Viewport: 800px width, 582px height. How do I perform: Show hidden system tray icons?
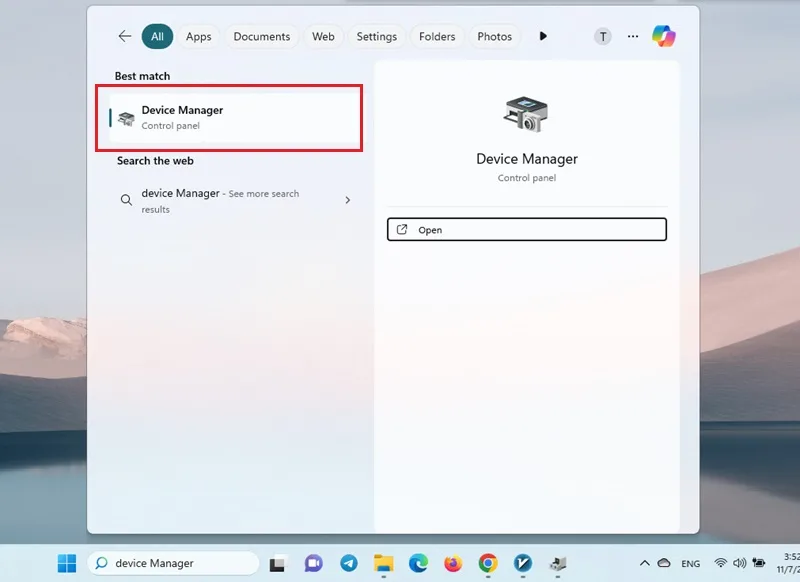tap(645, 563)
